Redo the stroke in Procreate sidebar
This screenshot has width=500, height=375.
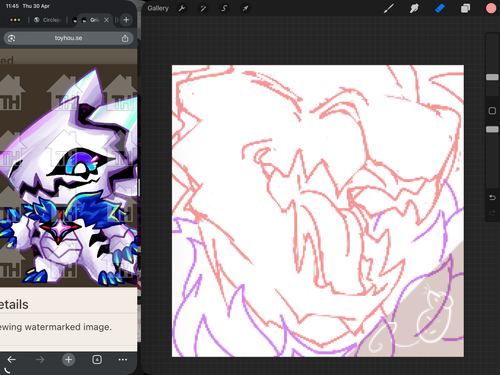[492, 213]
